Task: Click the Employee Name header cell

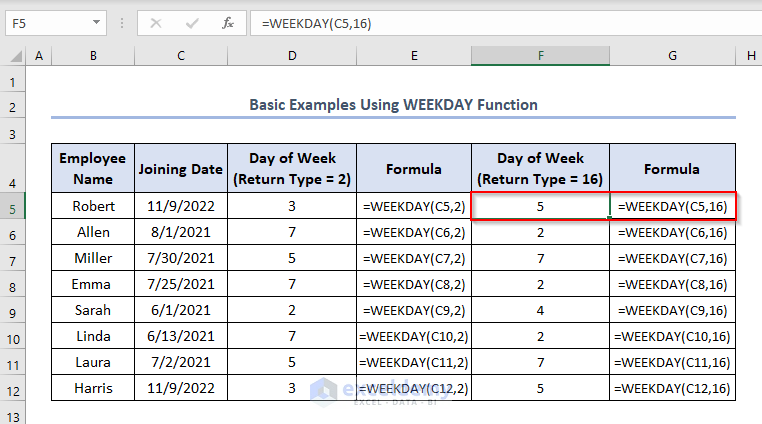Action: pyautogui.click(x=93, y=168)
